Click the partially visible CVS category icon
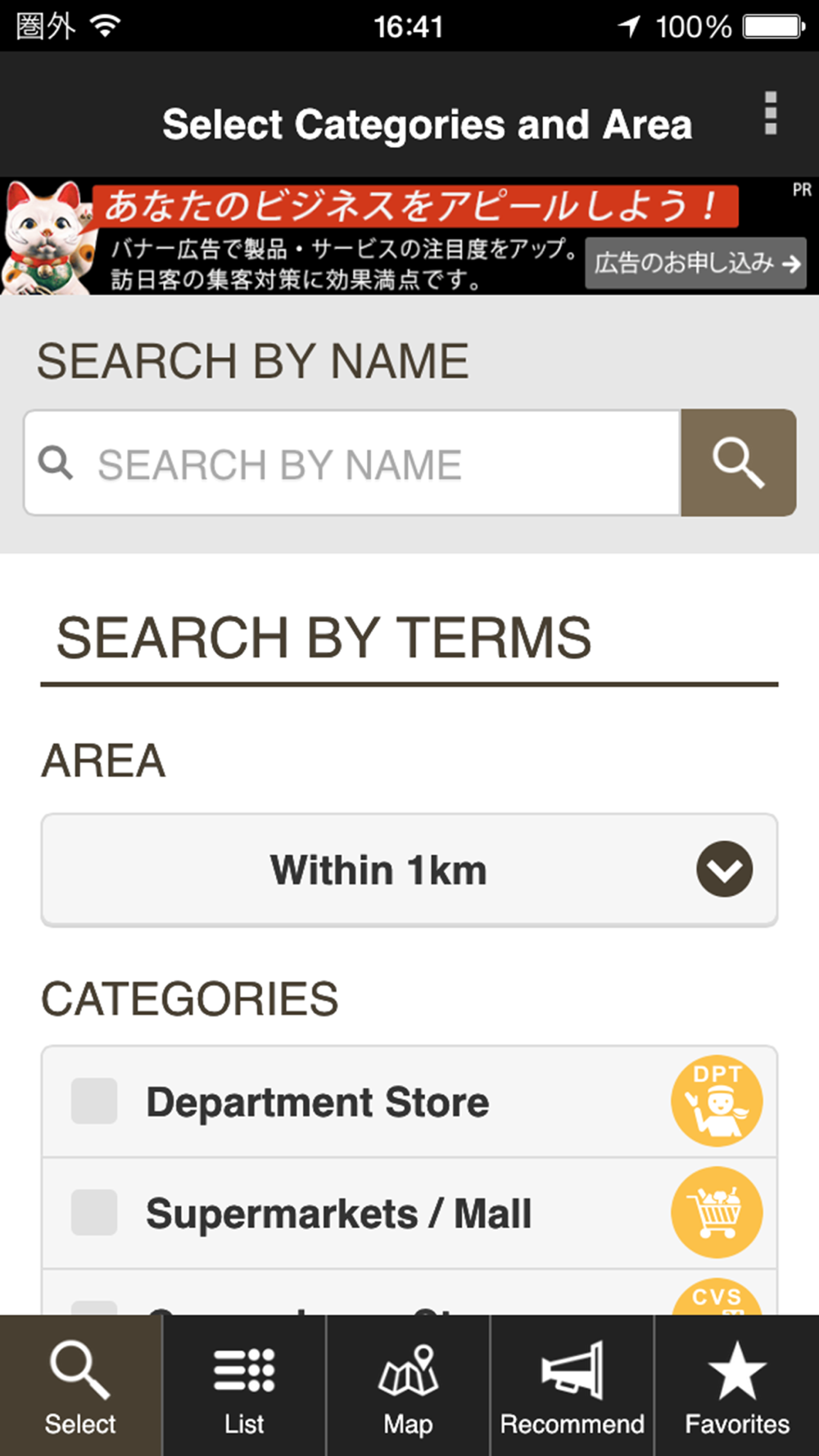819x1456 pixels. pos(718,1297)
